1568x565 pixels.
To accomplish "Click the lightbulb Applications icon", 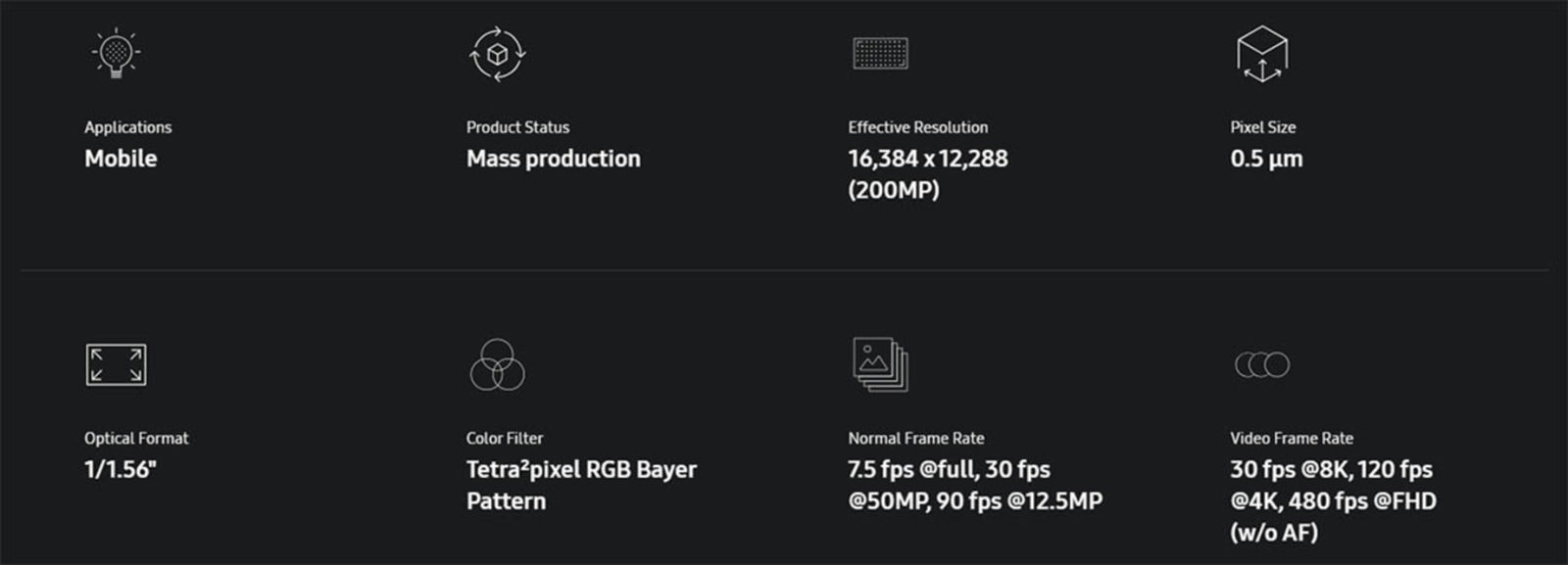I will 116,53.
